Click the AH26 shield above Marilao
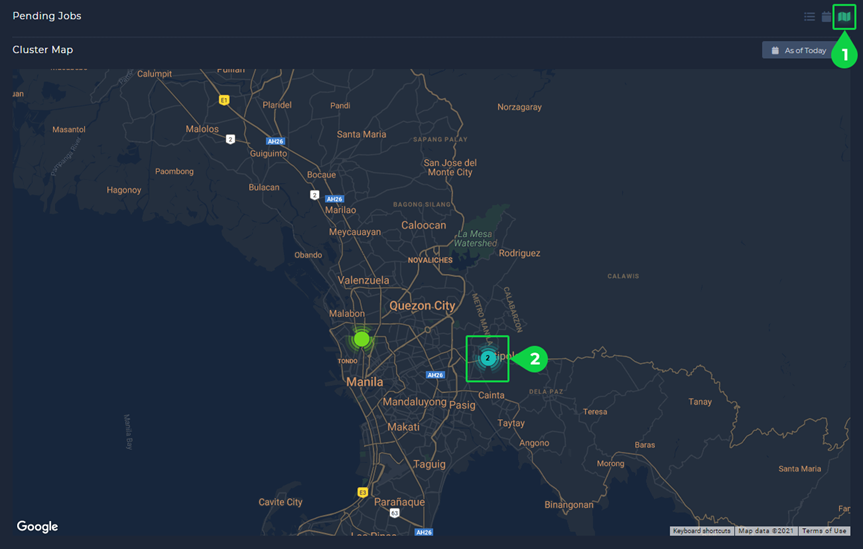Image resolution: width=863 pixels, height=549 pixels. coord(334,199)
